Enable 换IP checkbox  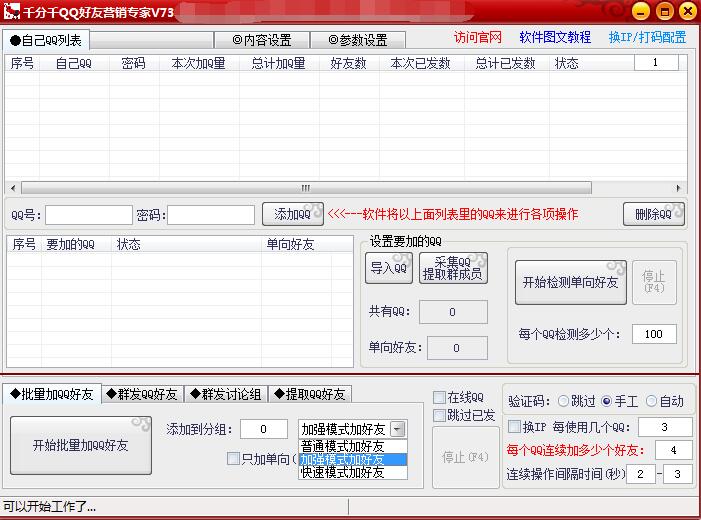click(x=514, y=427)
